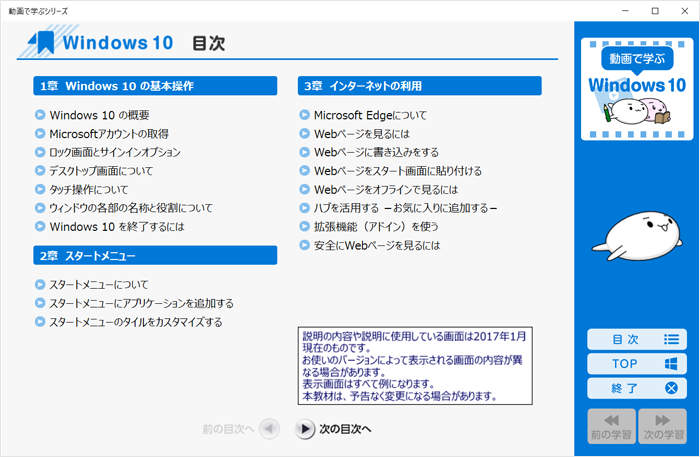Click bullet icon beside 'Microsoftアカウントの取得'
Screen dimensions: 700x457
[x=40, y=134]
